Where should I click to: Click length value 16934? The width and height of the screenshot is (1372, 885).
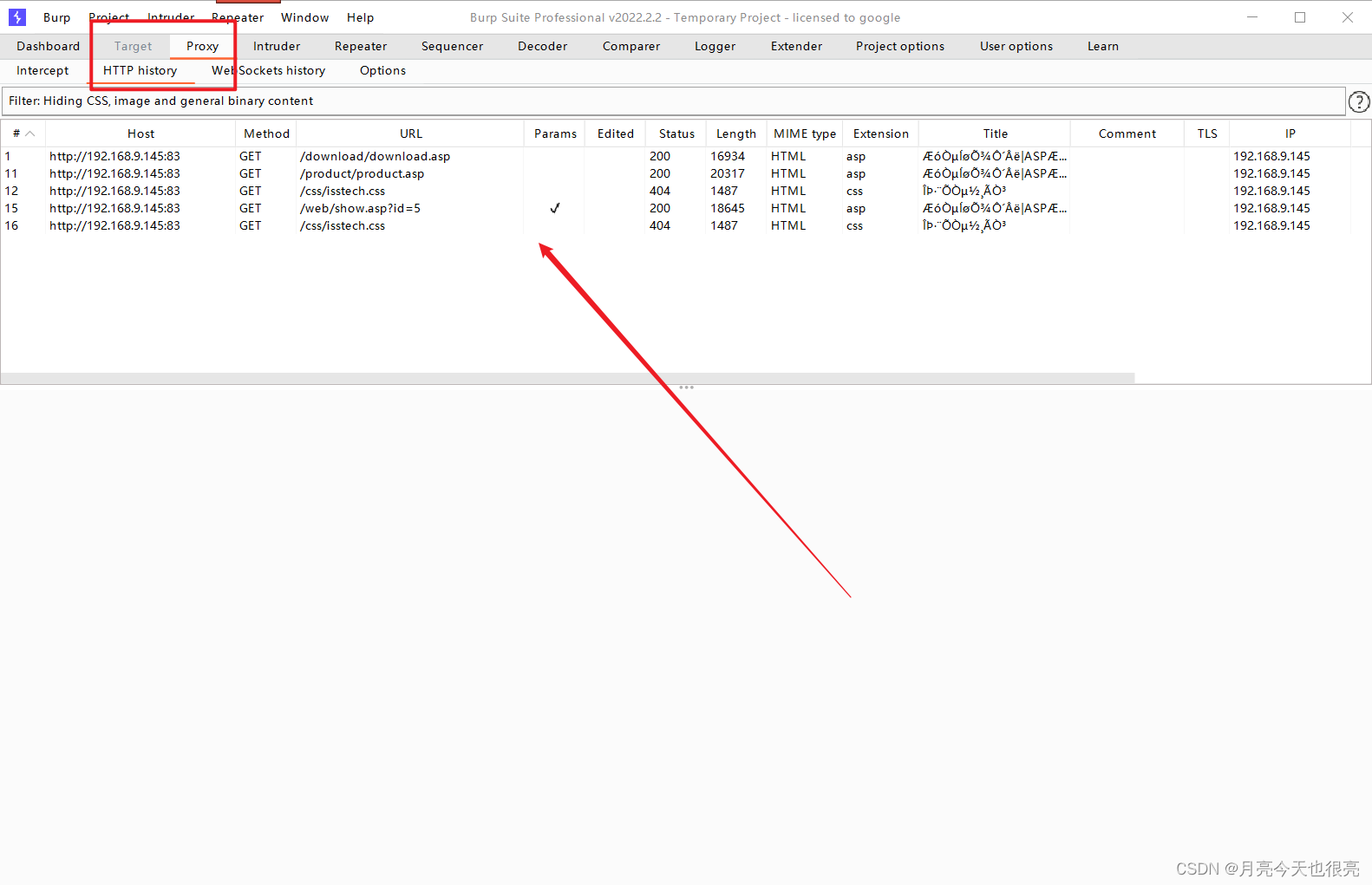[728, 156]
